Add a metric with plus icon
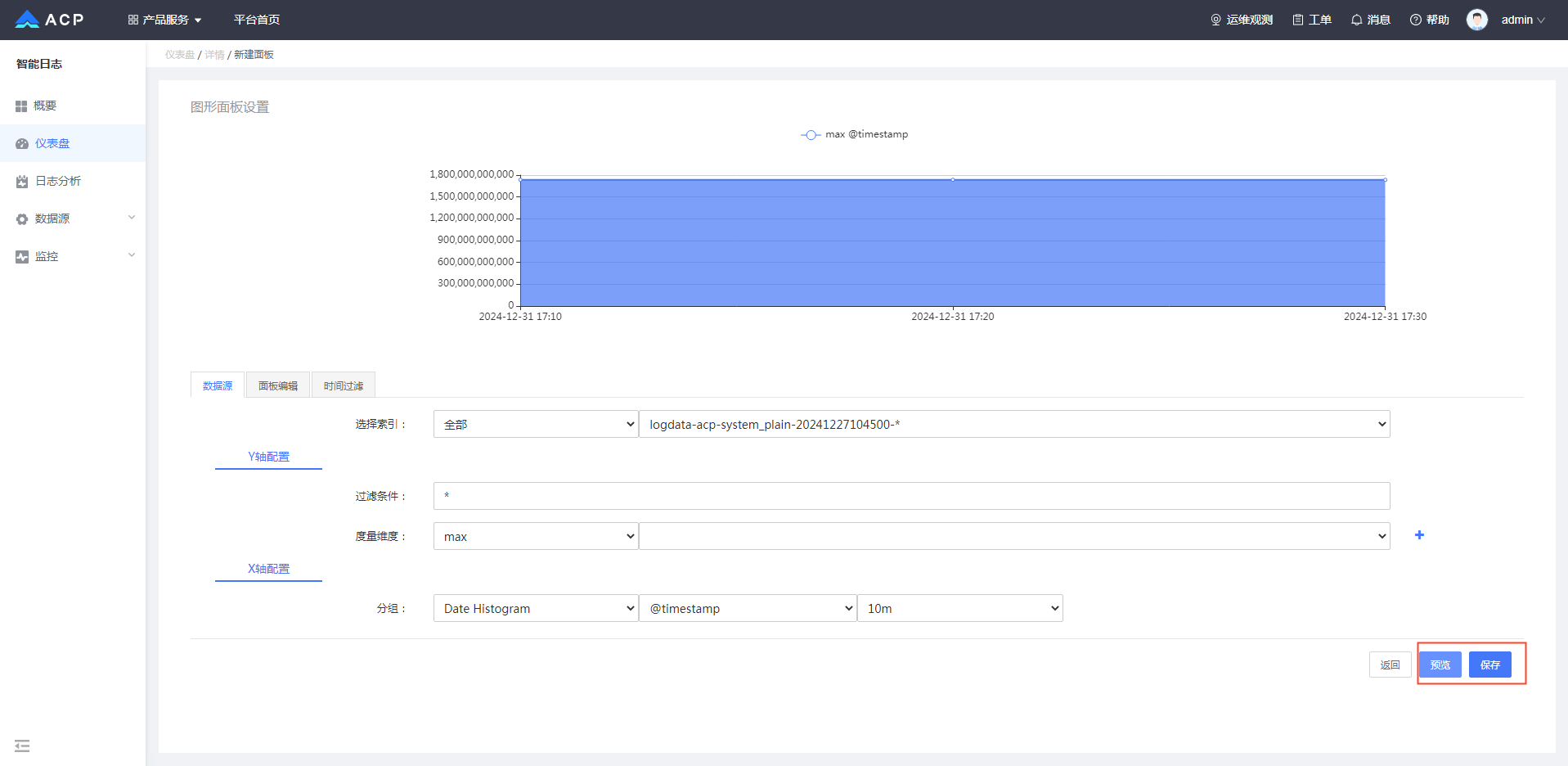This screenshot has width=1568, height=766. (x=1419, y=535)
